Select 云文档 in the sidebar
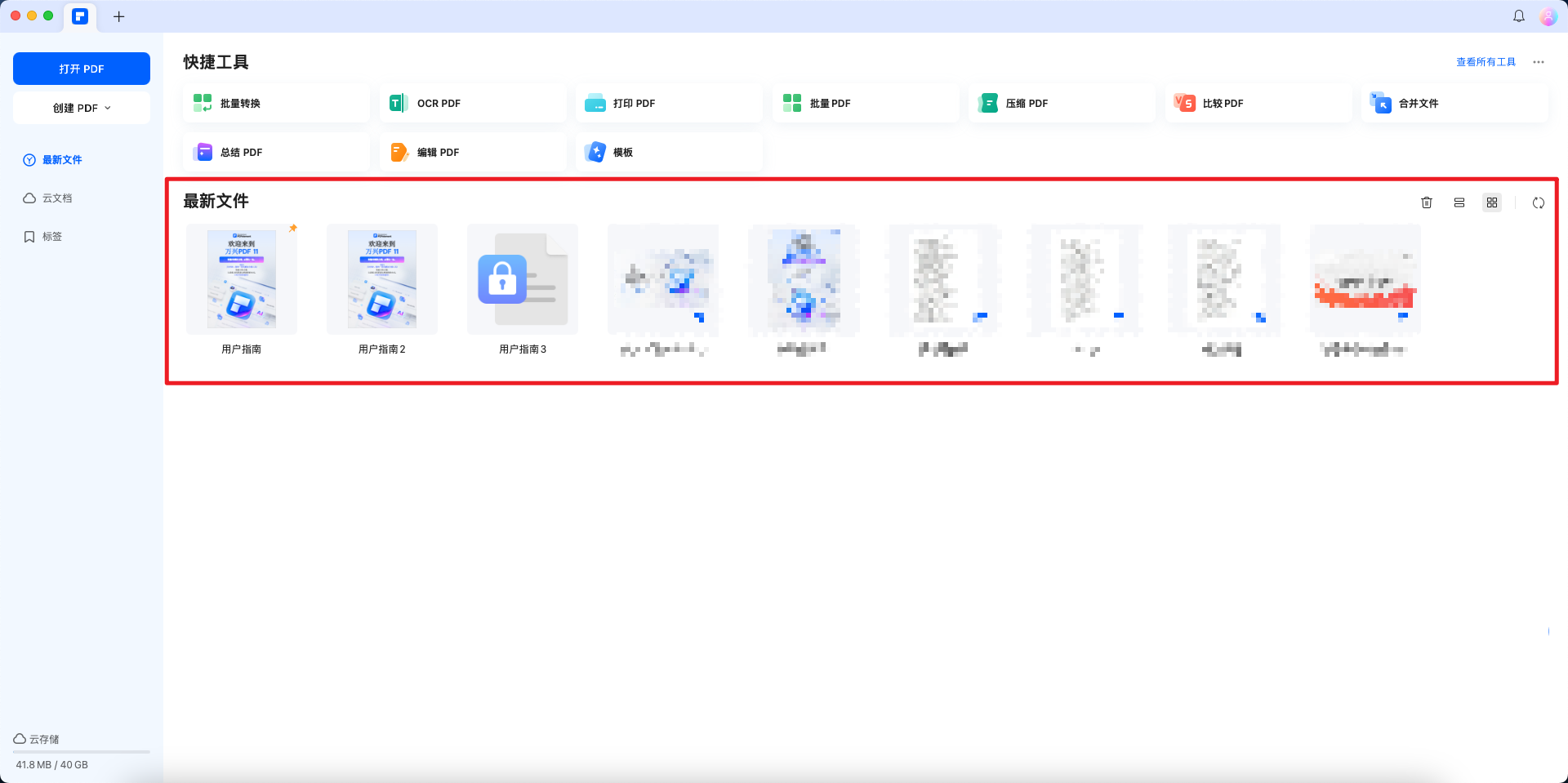Image resolution: width=1568 pixels, height=783 pixels. [57, 198]
